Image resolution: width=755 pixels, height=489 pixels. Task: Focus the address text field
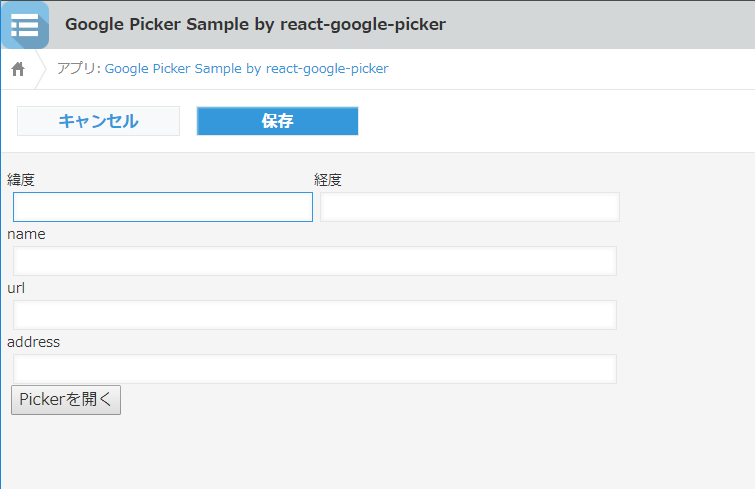point(315,369)
